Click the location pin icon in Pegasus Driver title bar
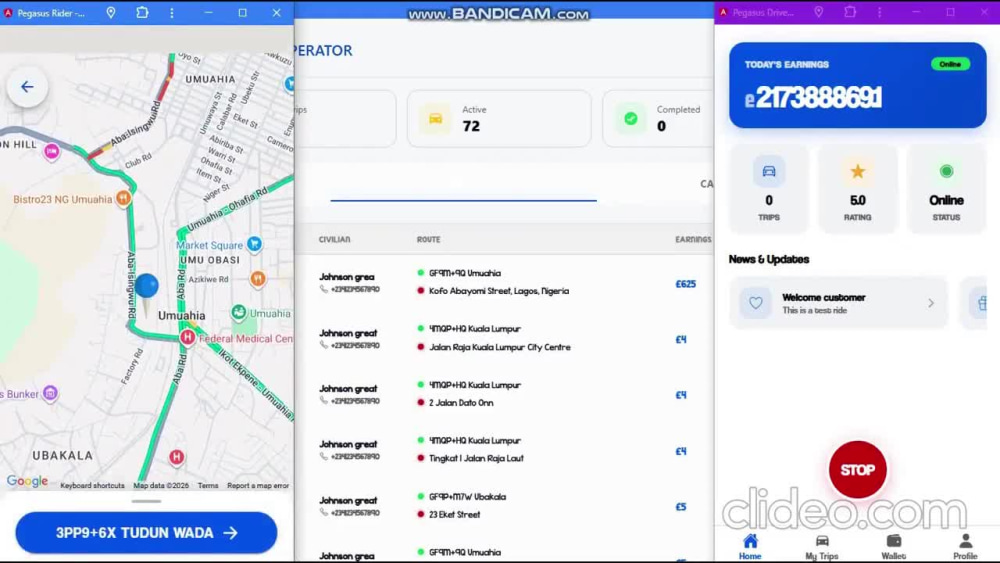This screenshot has width=1000, height=563. (x=819, y=12)
